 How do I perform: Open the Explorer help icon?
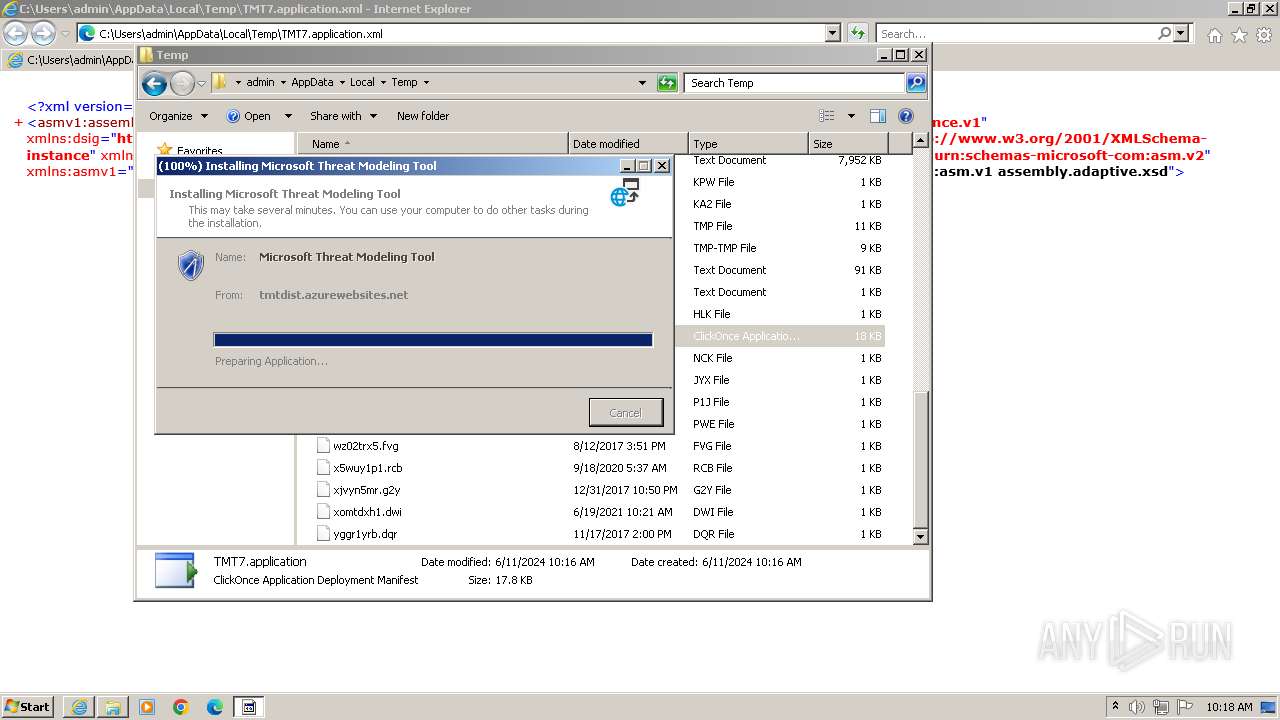click(906, 116)
